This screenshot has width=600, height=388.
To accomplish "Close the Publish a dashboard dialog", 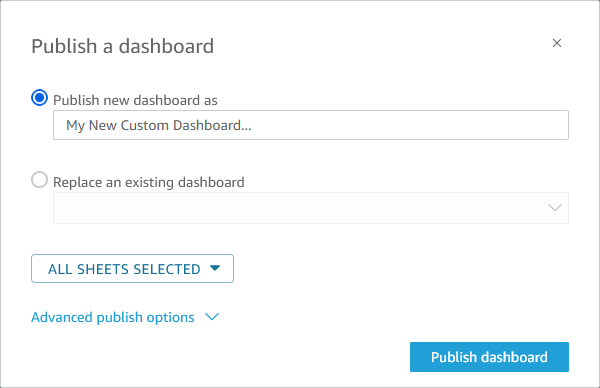I will pyautogui.click(x=557, y=43).
